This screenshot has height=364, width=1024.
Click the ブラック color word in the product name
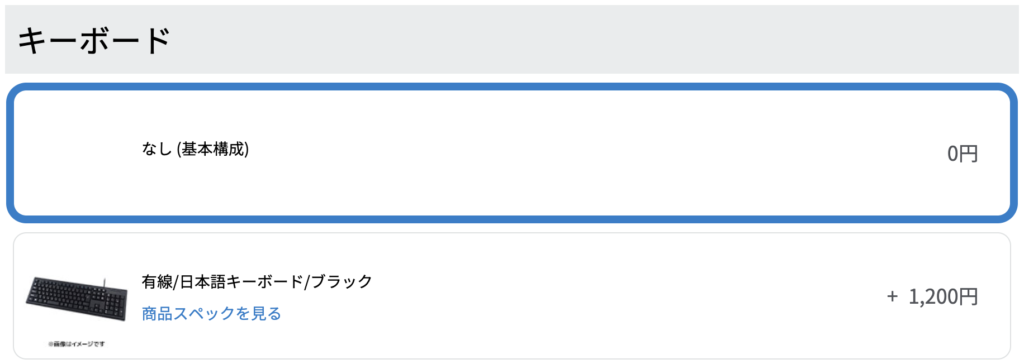[x=342, y=282]
